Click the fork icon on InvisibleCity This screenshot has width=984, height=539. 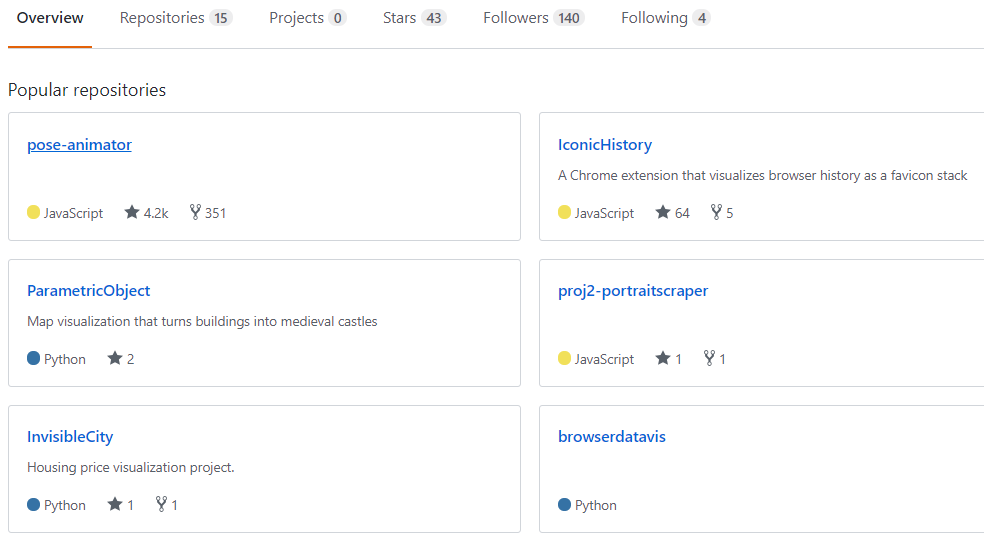(x=161, y=504)
